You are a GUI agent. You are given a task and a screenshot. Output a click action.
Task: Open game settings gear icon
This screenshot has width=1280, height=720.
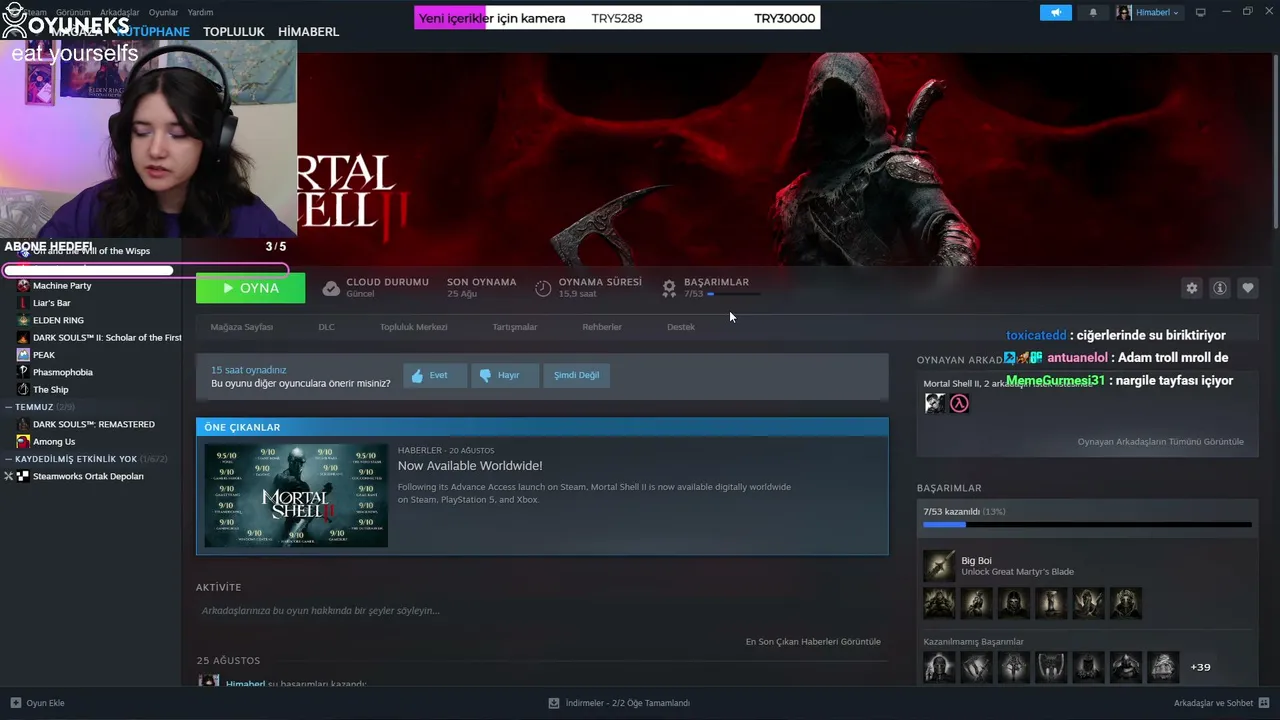(x=1192, y=288)
